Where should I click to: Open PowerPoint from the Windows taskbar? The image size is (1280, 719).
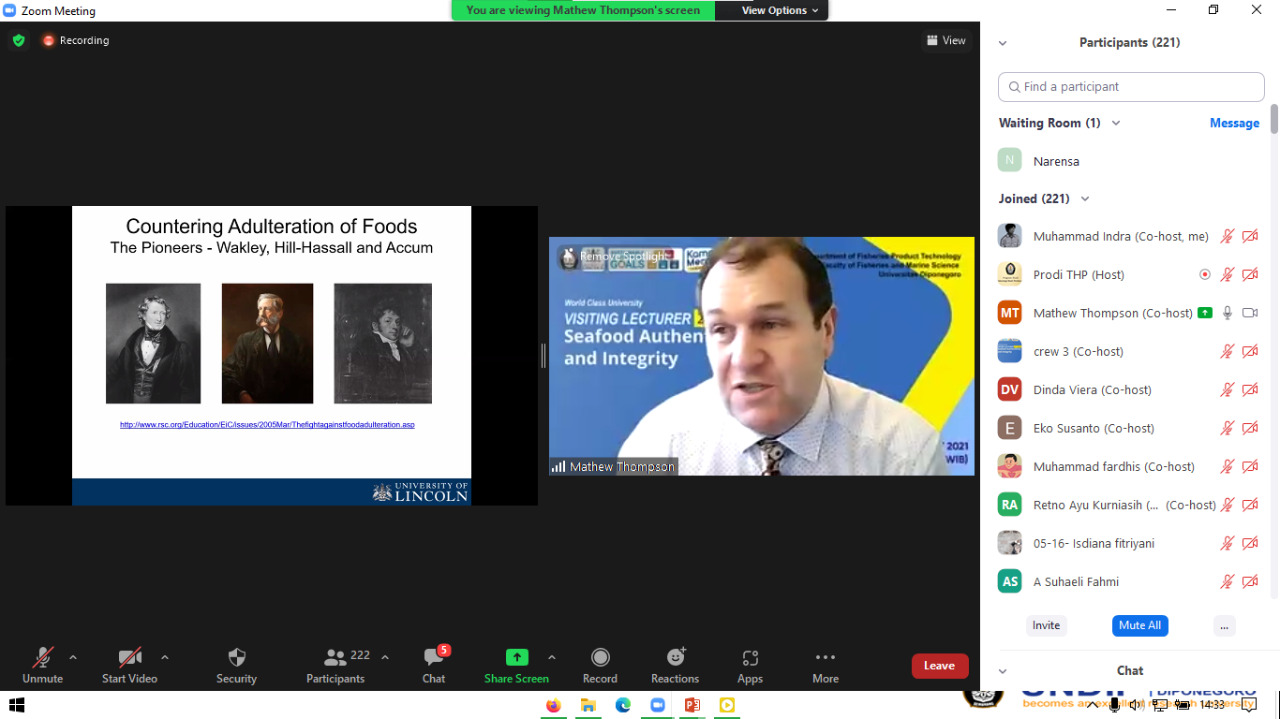pyautogui.click(x=691, y=705)
